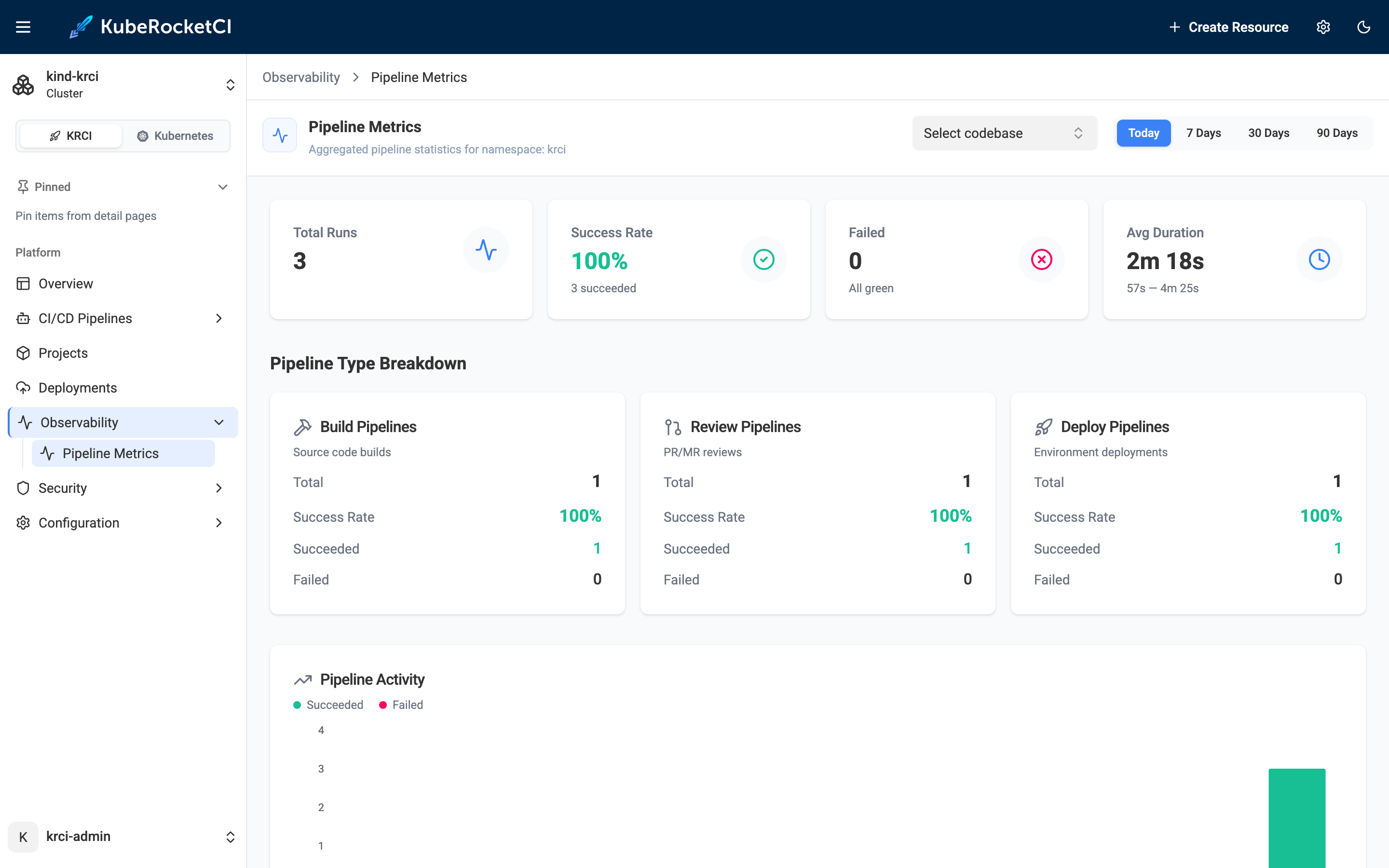Click the KubeRocketCI rocket logo
Viewport: 1389px width, 868px height.
pyautogui.click(x=81, y=27)
